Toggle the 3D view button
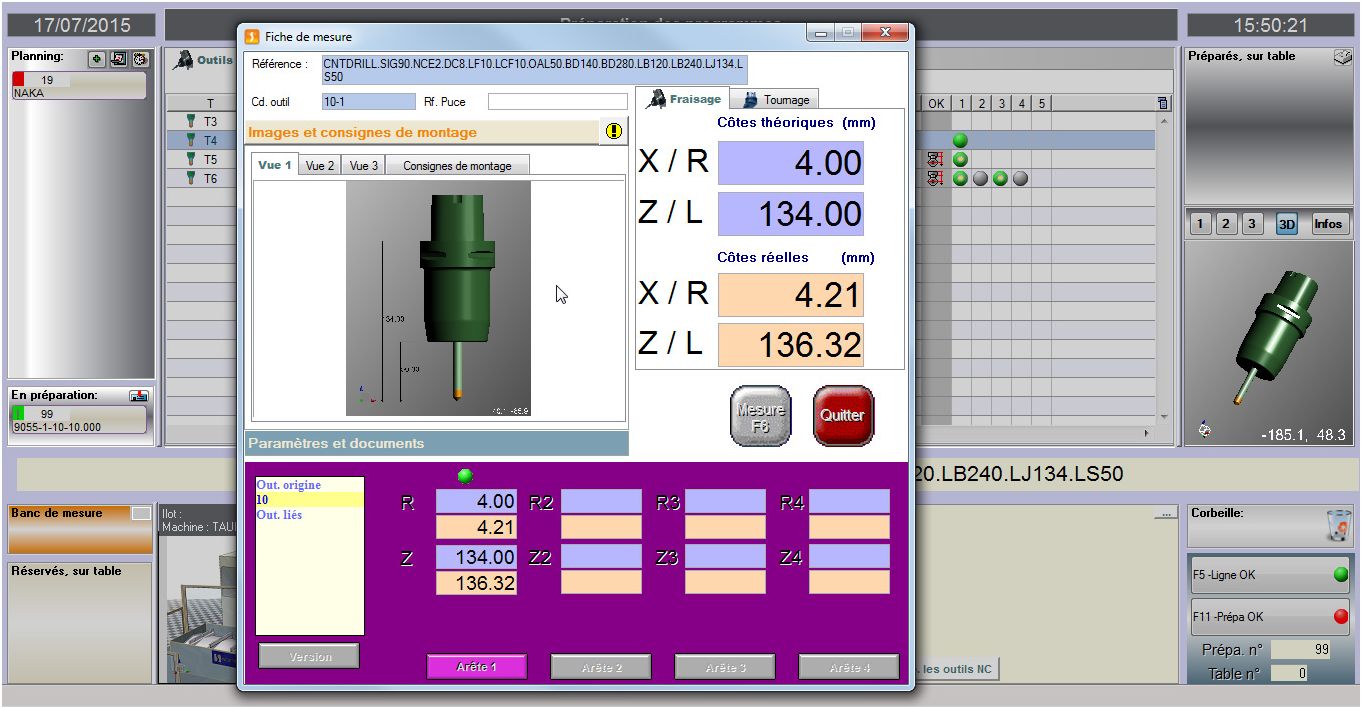 pos(1287,223)
